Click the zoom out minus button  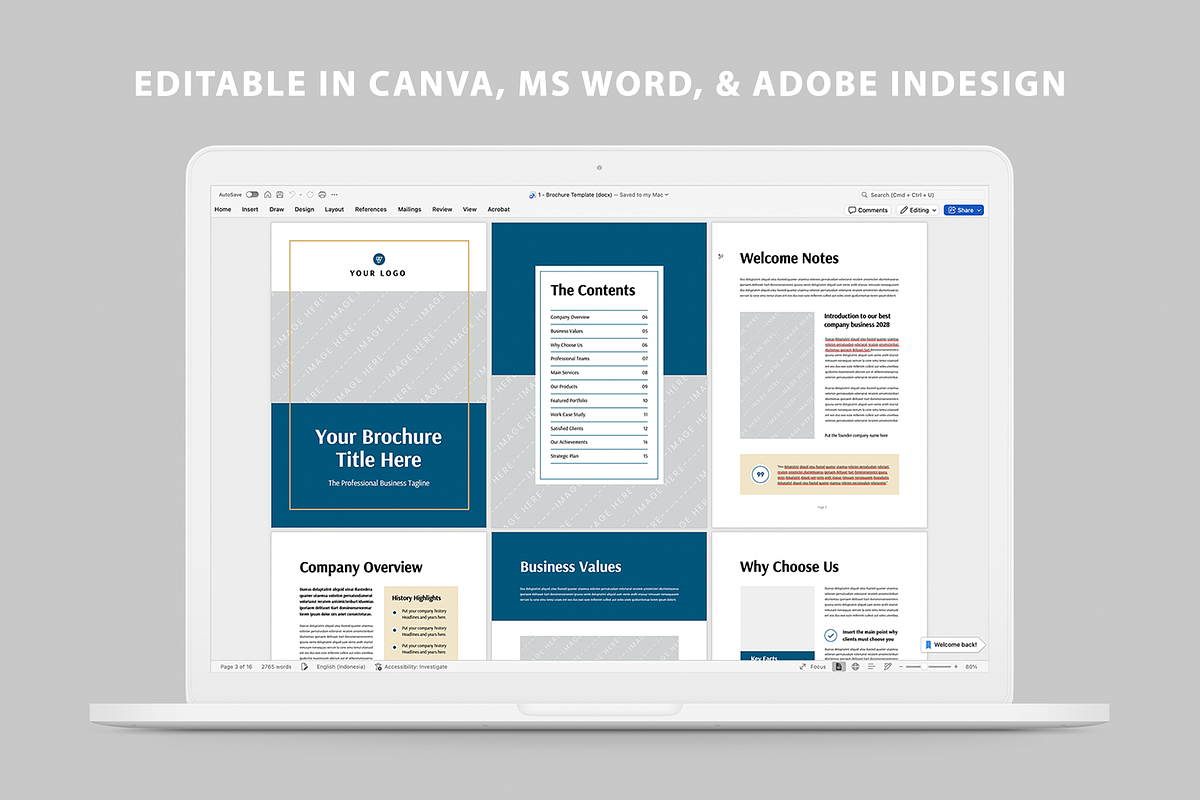[900, 666]
